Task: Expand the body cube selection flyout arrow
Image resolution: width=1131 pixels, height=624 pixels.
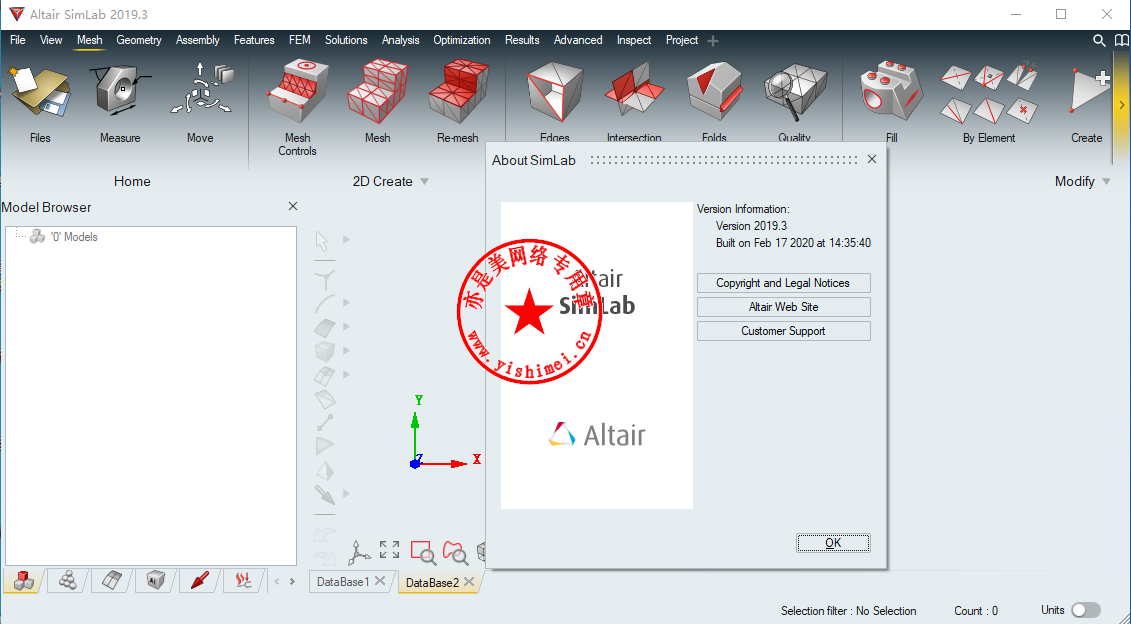Action: tap(346, 351)
